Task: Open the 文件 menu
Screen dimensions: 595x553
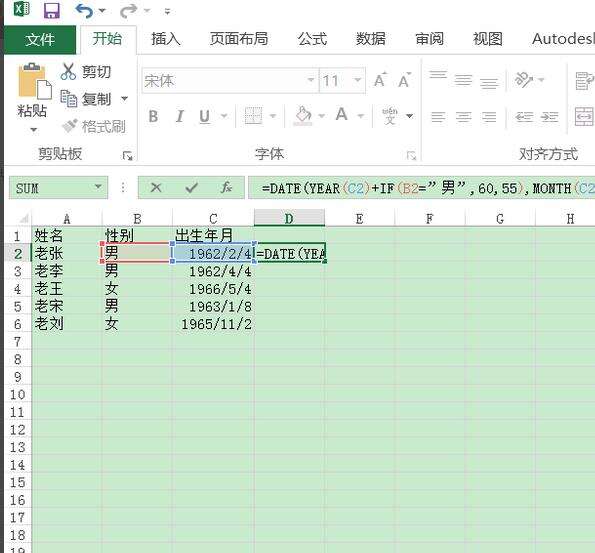Action: pos(40,39)
